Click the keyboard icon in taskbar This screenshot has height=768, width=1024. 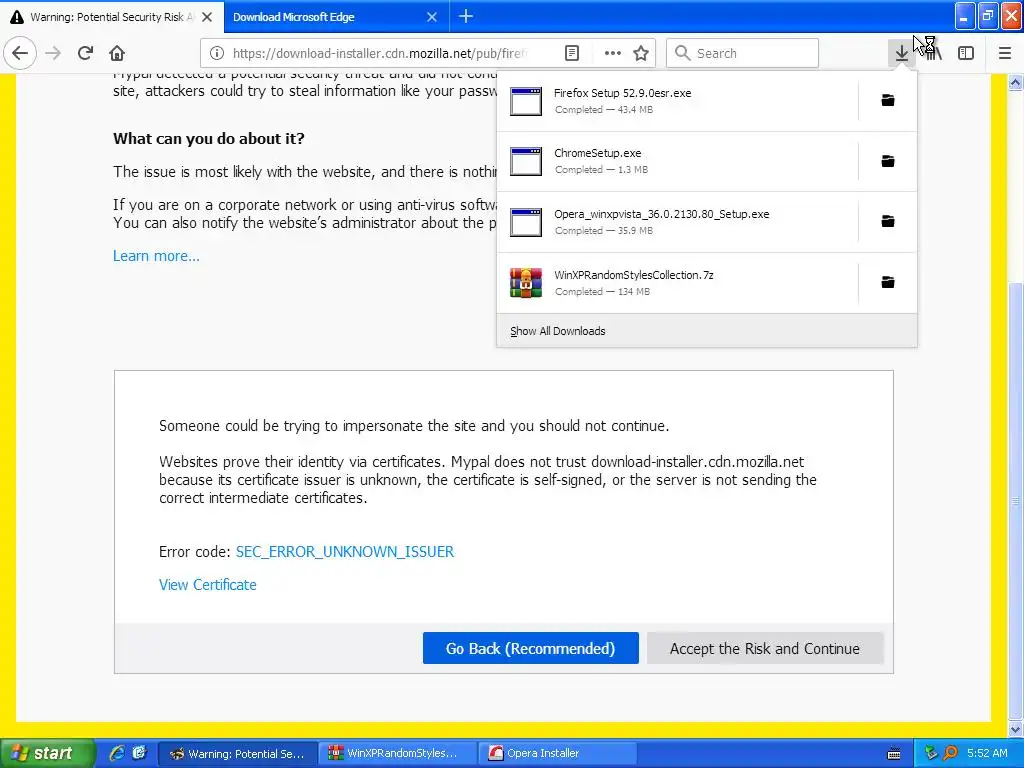point(894,754)
